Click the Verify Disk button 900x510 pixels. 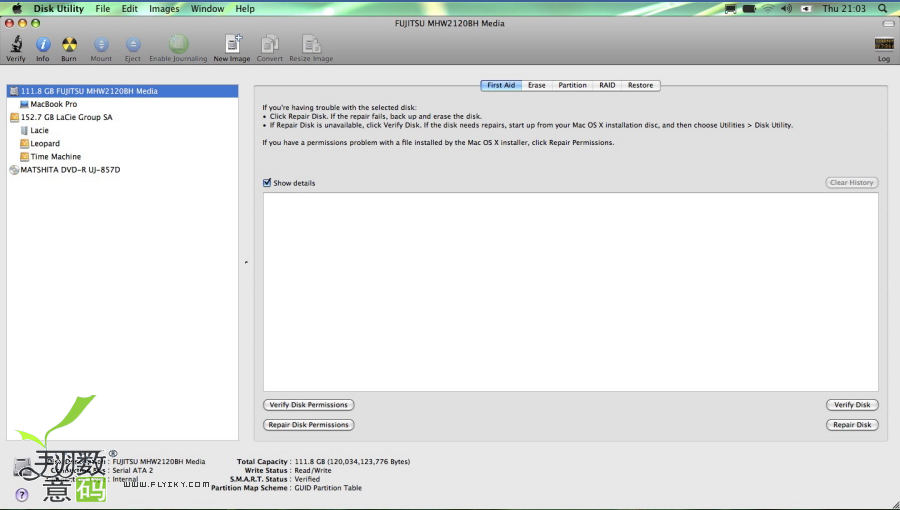coord(852,405)
